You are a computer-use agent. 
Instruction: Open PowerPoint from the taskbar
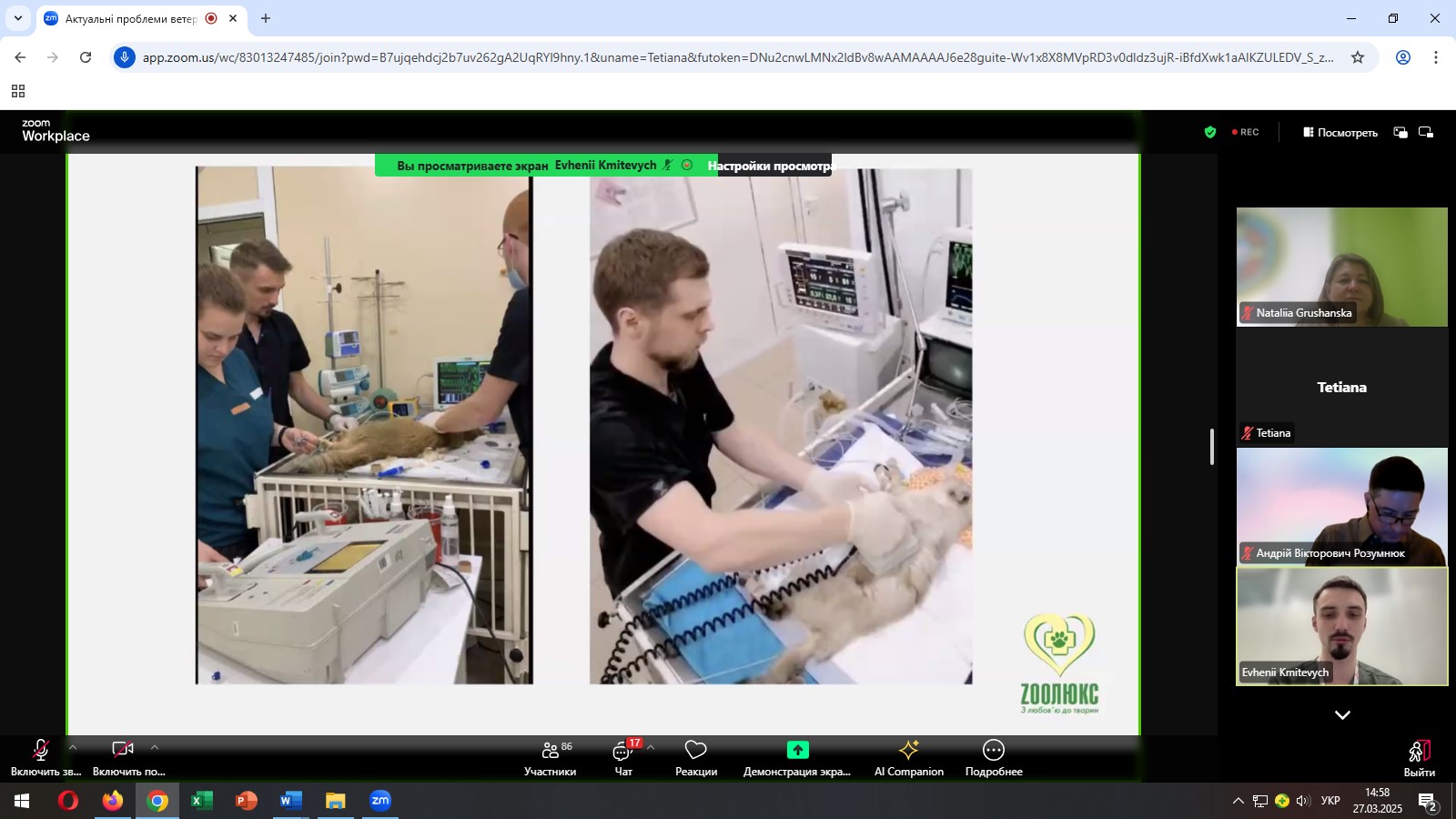[247, 801]
